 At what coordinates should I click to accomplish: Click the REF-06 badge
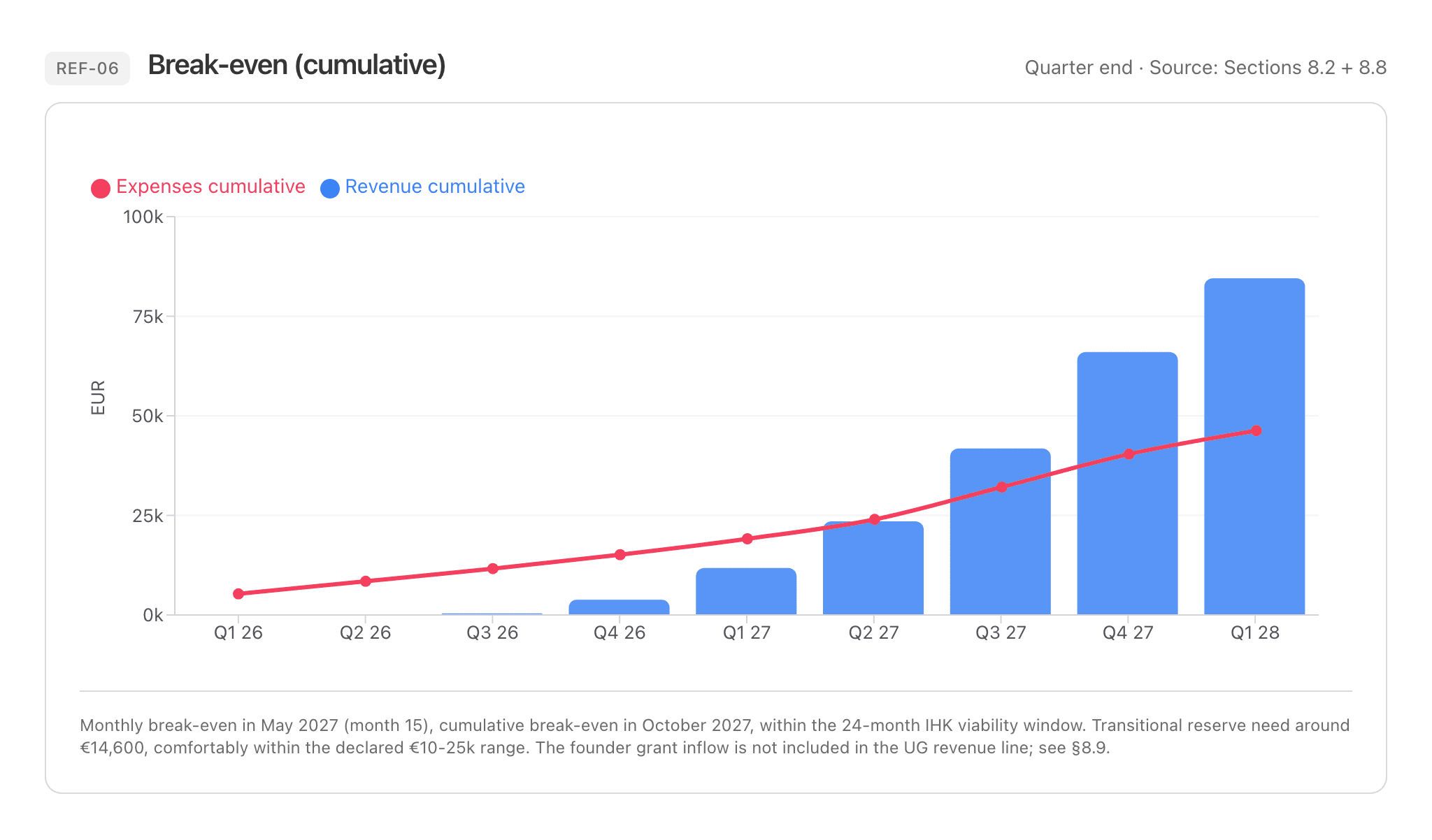tap(87, 68)
